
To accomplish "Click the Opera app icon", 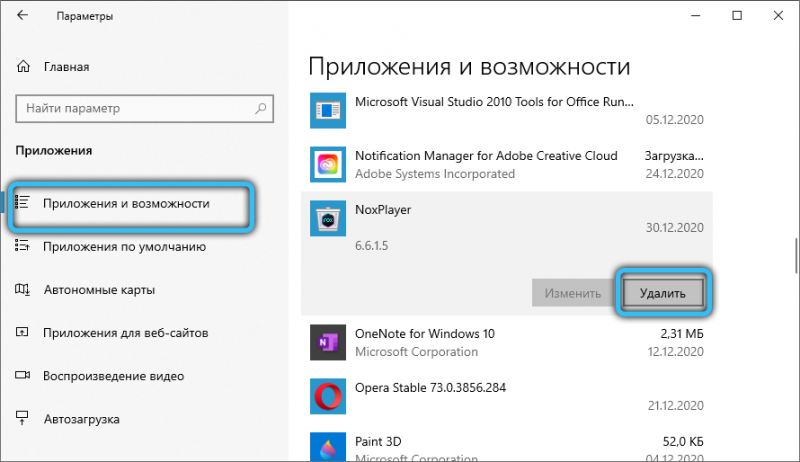I will point(328,397).
